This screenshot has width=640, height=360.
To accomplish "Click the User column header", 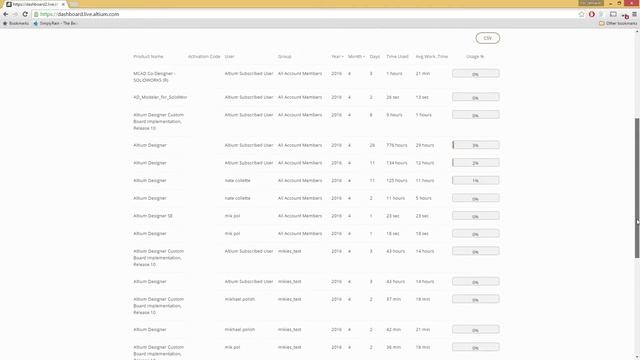I will 229,56.
